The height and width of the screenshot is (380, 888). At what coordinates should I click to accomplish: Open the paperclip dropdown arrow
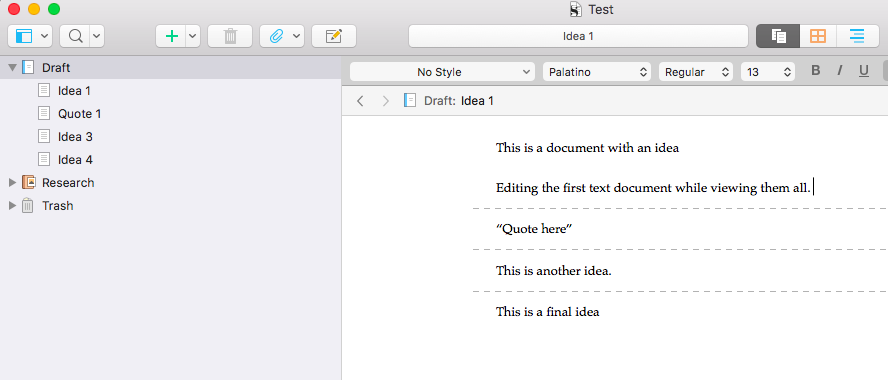point(296,36)
